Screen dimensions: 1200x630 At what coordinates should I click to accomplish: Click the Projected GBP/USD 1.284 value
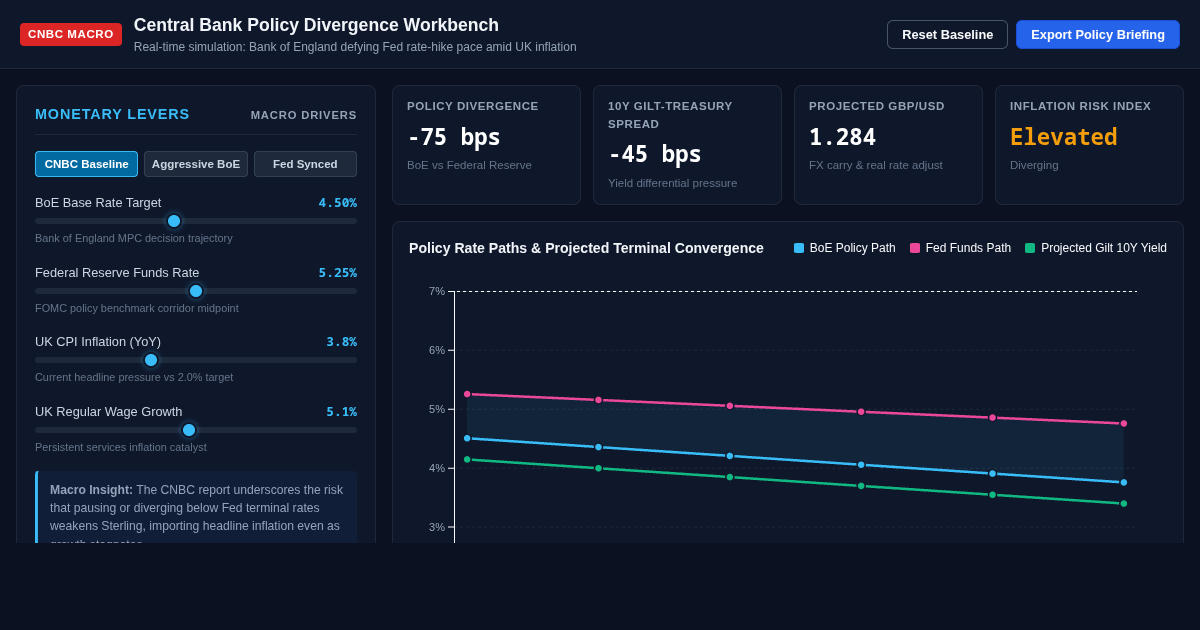click(842, 137)
